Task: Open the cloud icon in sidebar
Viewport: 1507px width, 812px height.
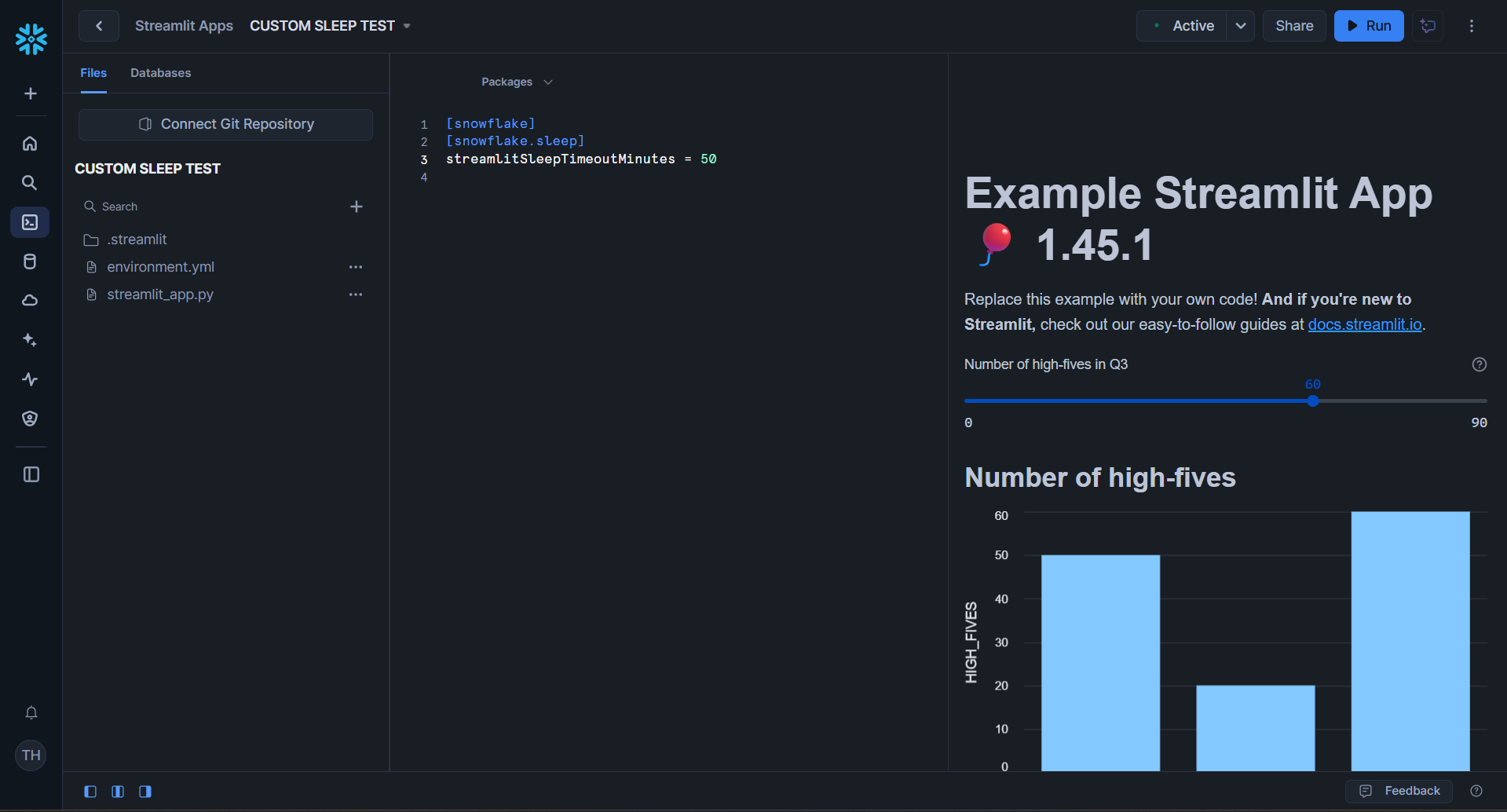Action: coord(30,301)
